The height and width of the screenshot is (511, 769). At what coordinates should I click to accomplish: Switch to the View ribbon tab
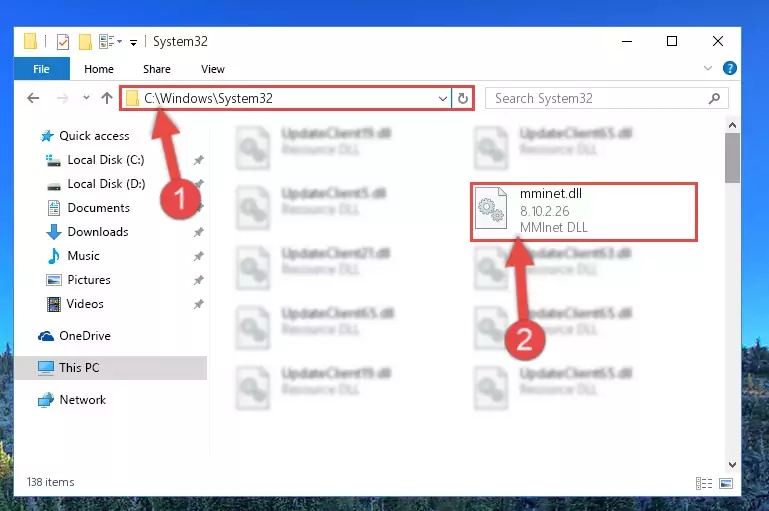pyautogui.click(x=213, y=69)
